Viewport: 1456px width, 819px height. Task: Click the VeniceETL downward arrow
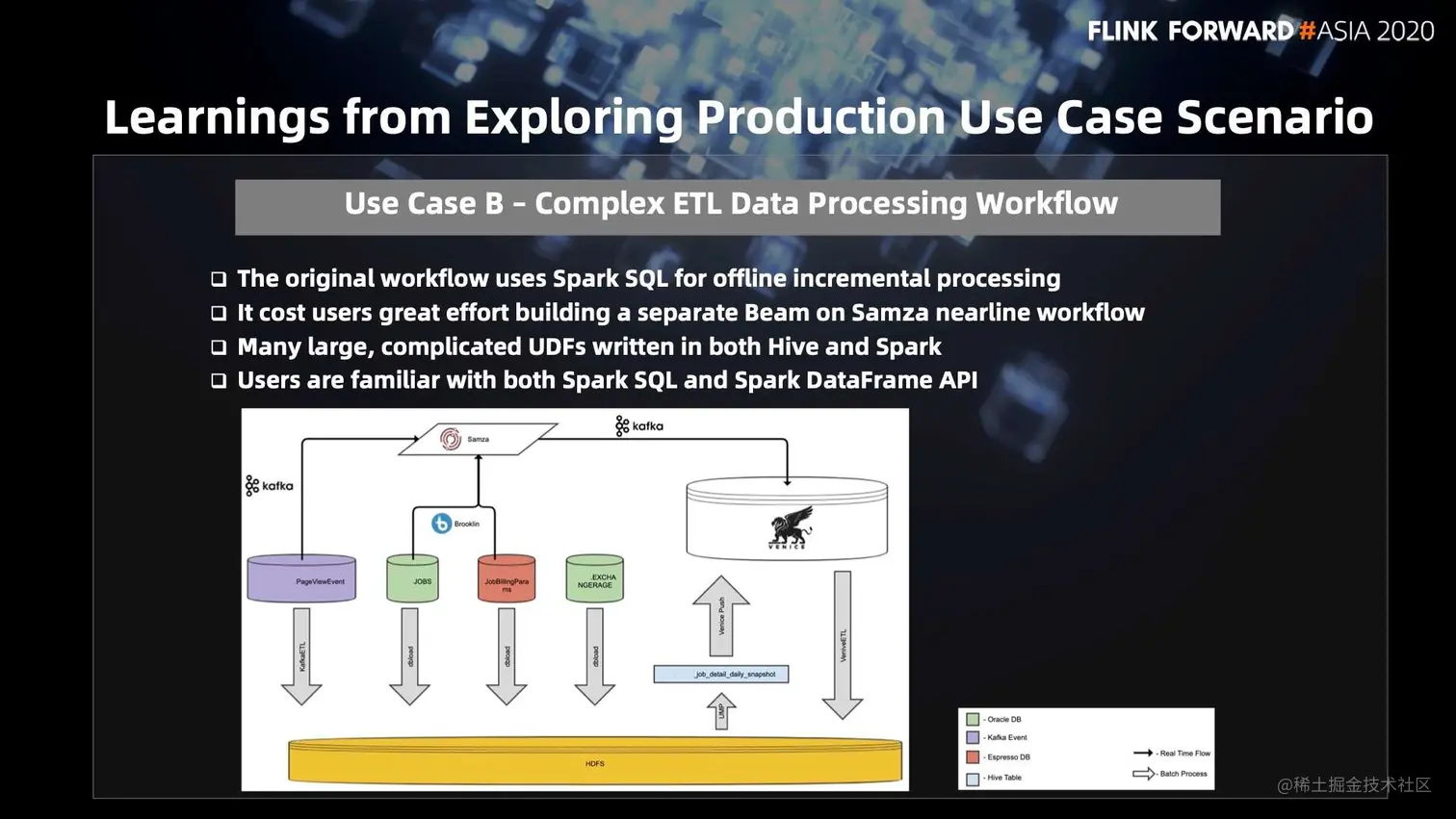[x=843, y=645]
